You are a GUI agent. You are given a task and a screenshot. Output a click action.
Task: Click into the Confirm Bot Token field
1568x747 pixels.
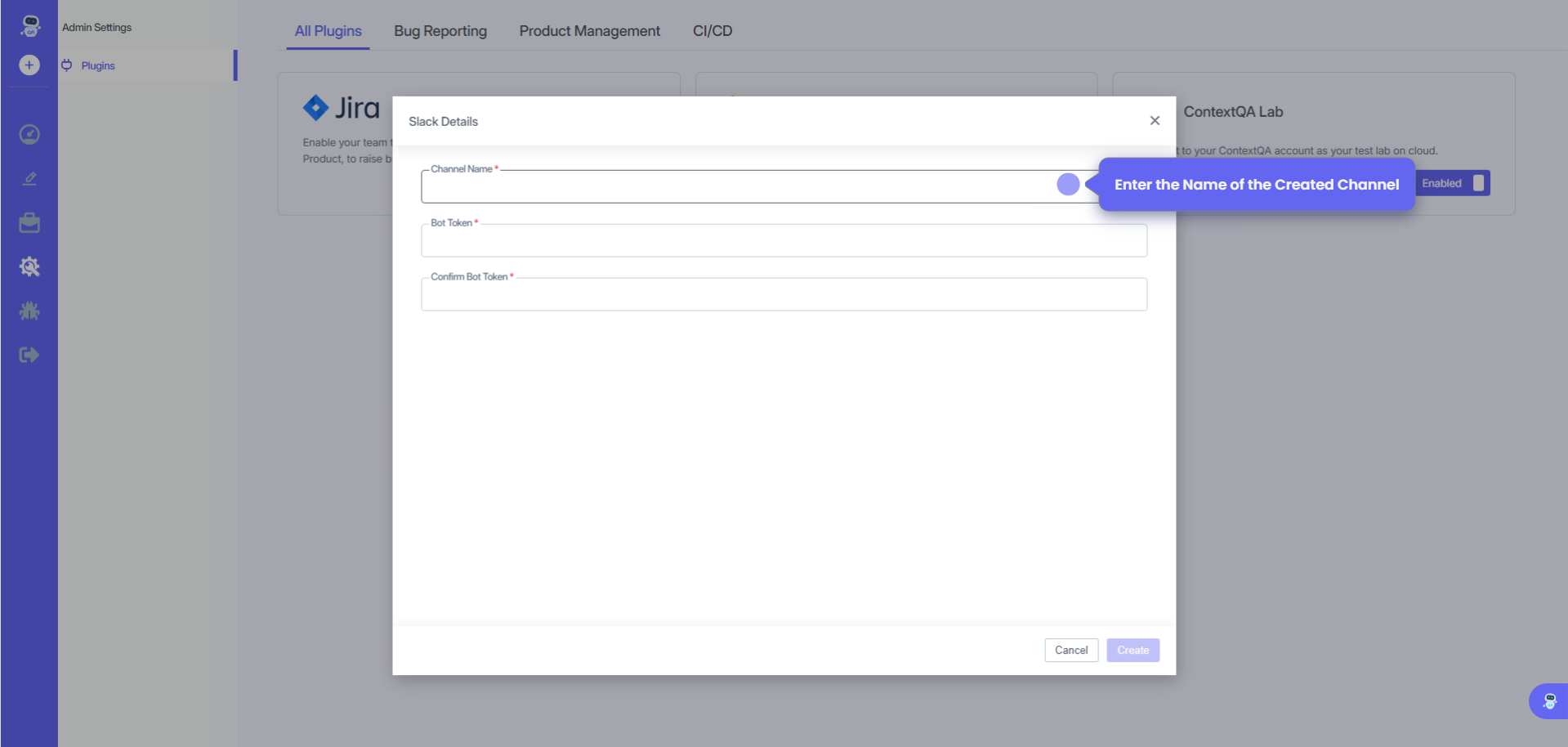pyautogui.click(x=784, y=295)
